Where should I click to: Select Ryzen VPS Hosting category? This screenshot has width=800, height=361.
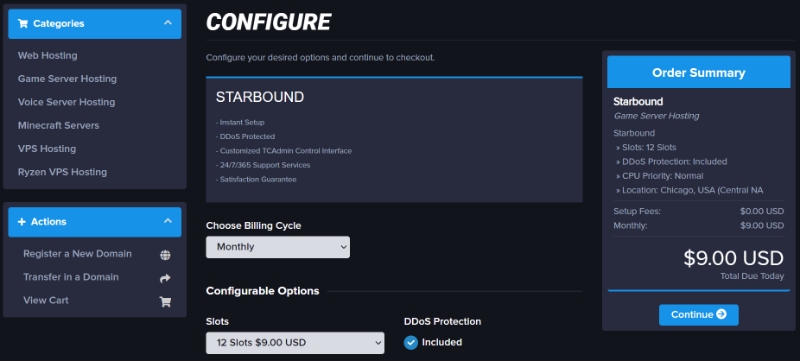62,172
